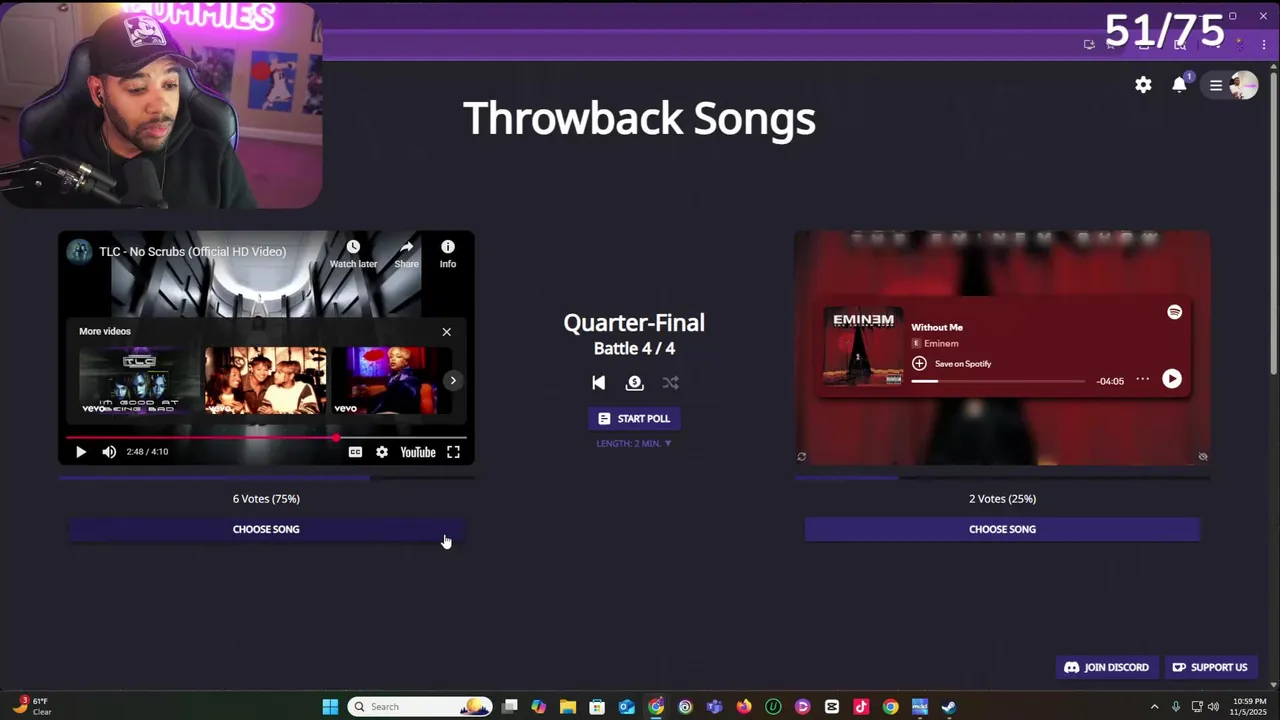Open Outlook from taskbar
1280x720 pixels.
pos(626,707)
